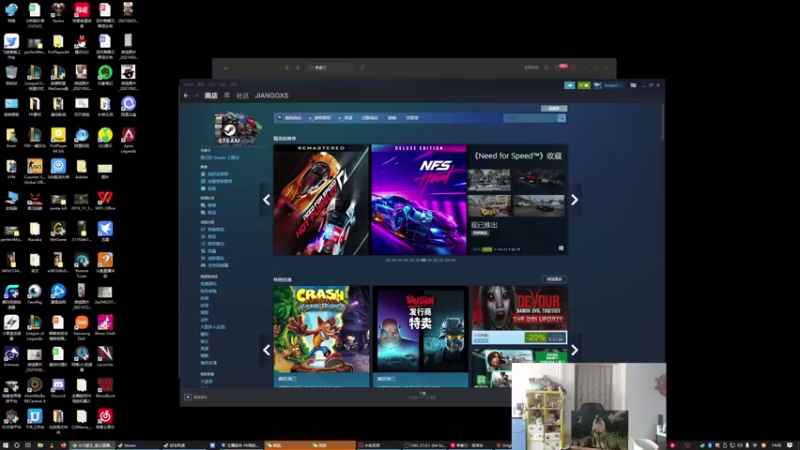Open the WPS Office desktop icon

(x=105, y=200)
